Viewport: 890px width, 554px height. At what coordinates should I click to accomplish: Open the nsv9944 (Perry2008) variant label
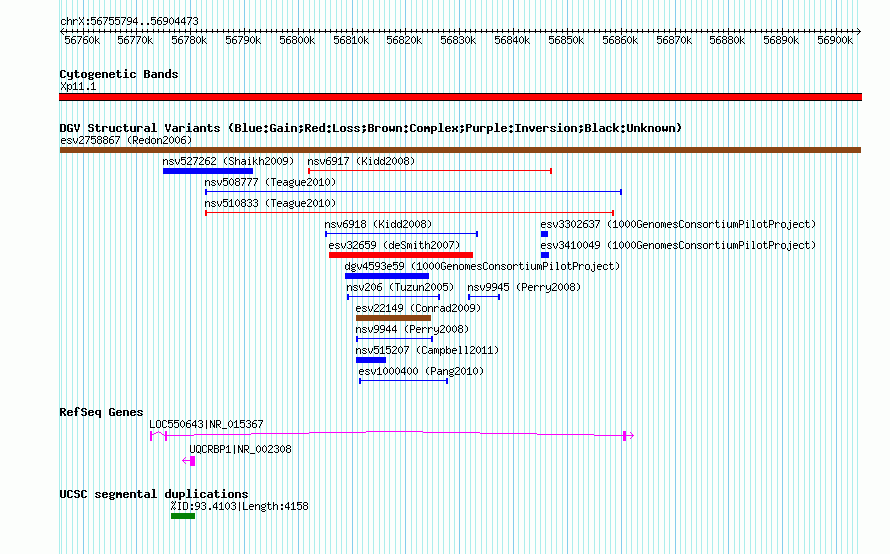(x=412, y=329)
